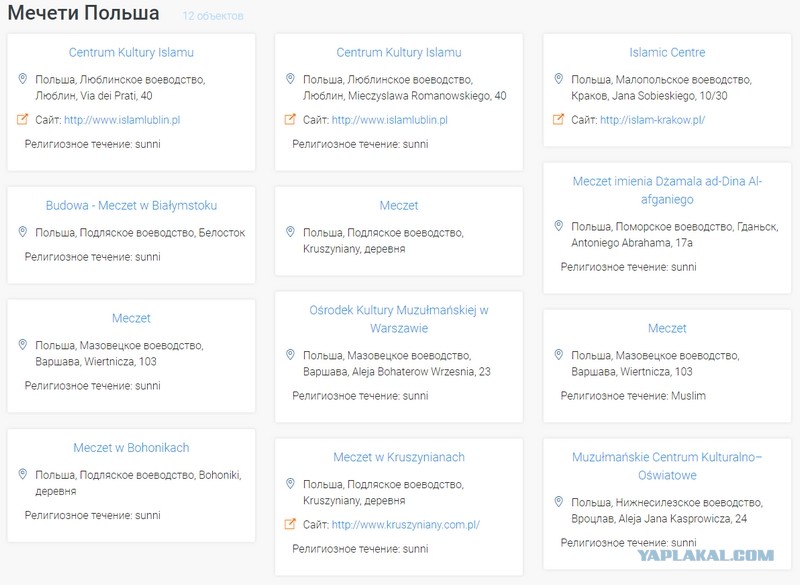The height and width of the screenshot is (585, 800).
Task: Click the location pin icon in the Via dei Prati card
Action: (x=22, y=79)
